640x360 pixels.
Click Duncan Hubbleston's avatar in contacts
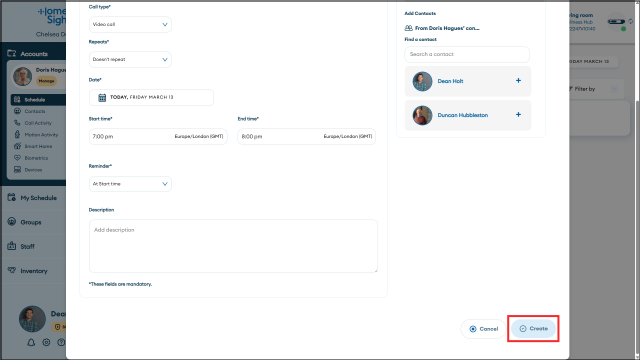422,115
